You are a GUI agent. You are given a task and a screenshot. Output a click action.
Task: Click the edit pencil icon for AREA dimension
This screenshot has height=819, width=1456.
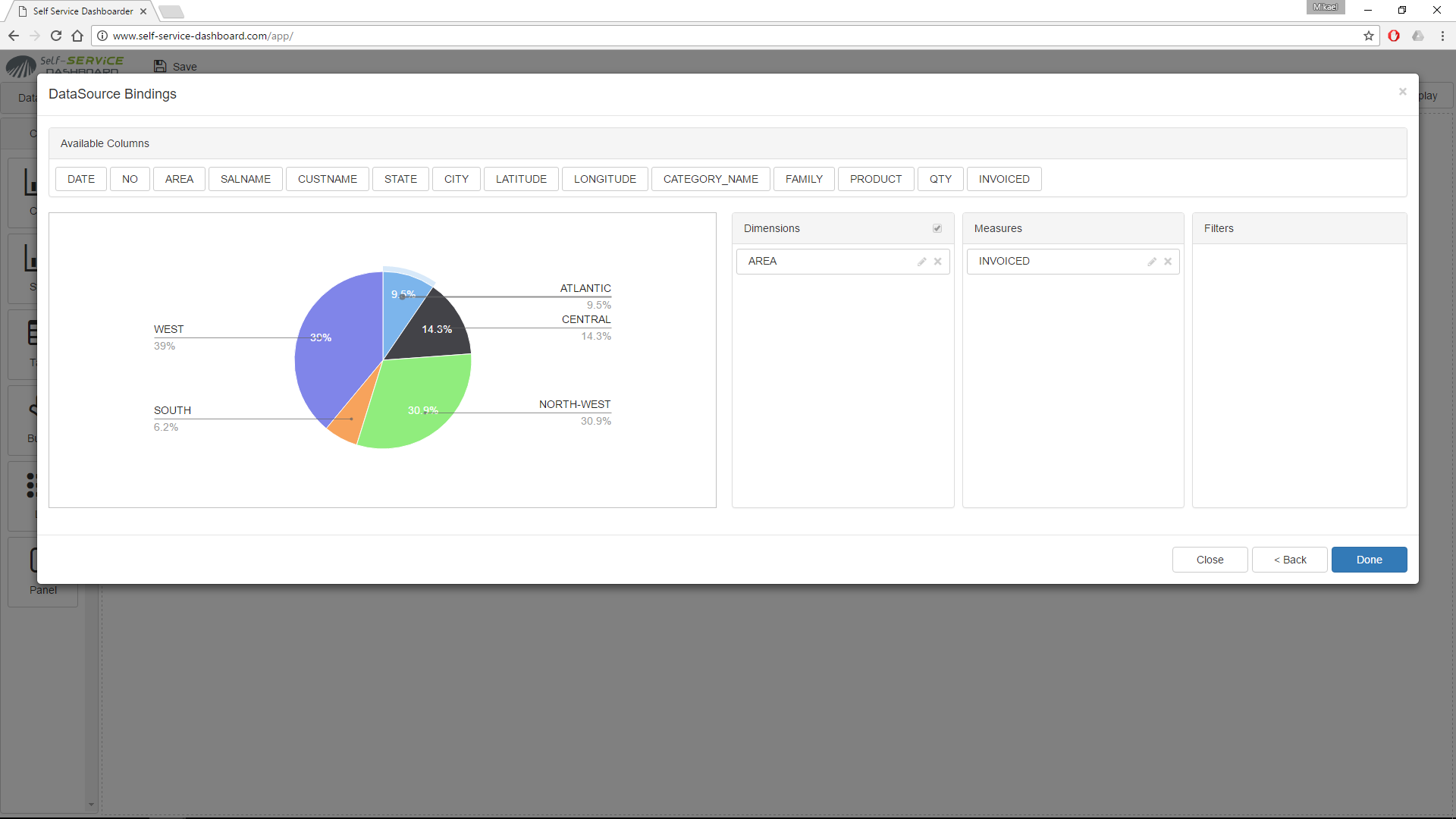tap(920, 261)
